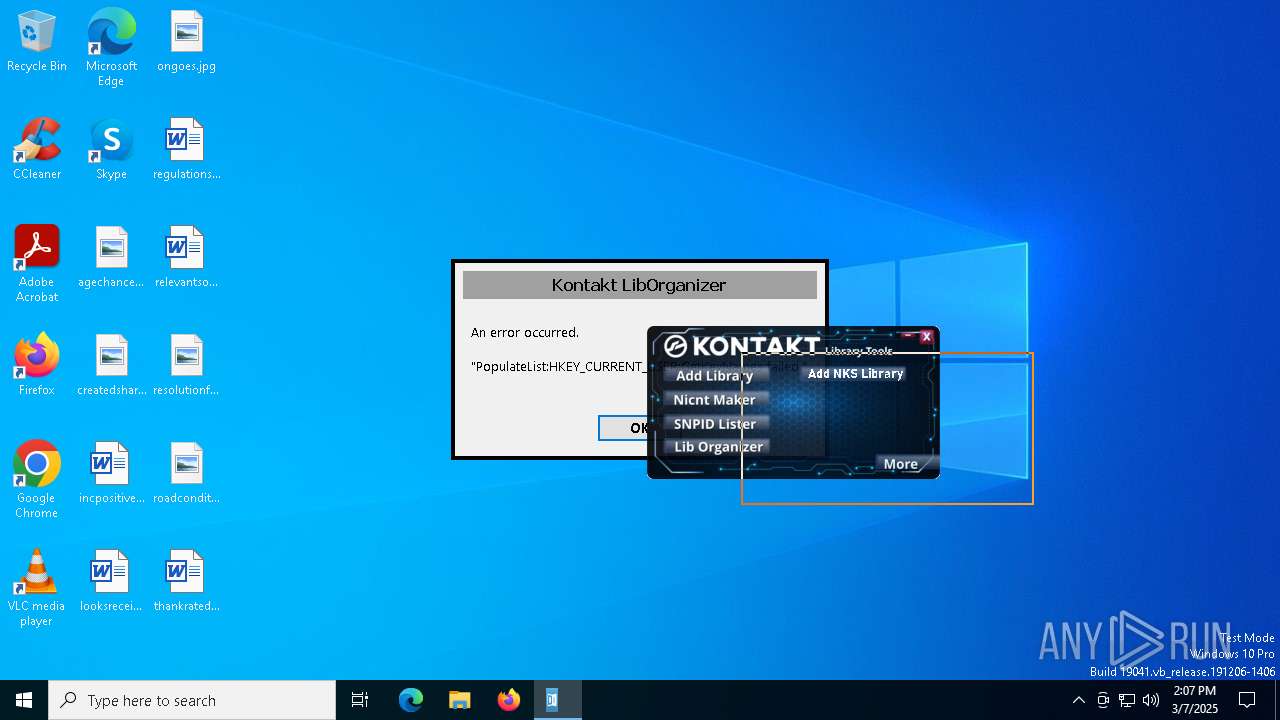Switch to the running Kontakt tool taskbar app
Screen dimensions: 1280x720
(557, 700)
